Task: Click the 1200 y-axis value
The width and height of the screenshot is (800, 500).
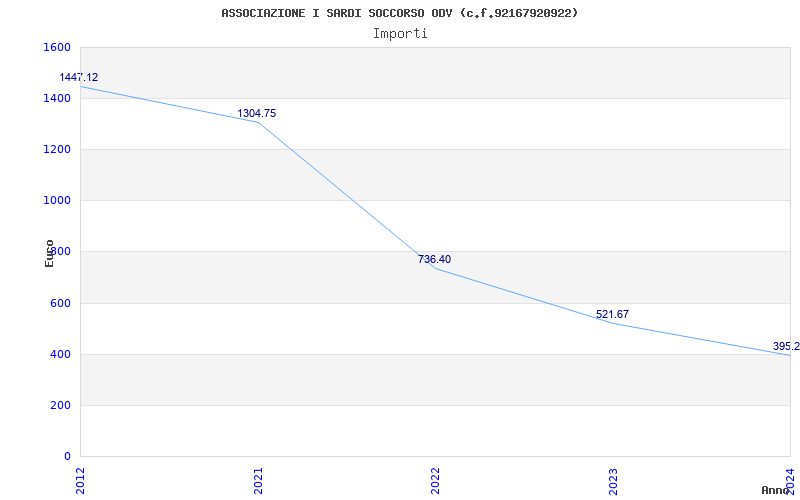Action: [x=57, y=149]
